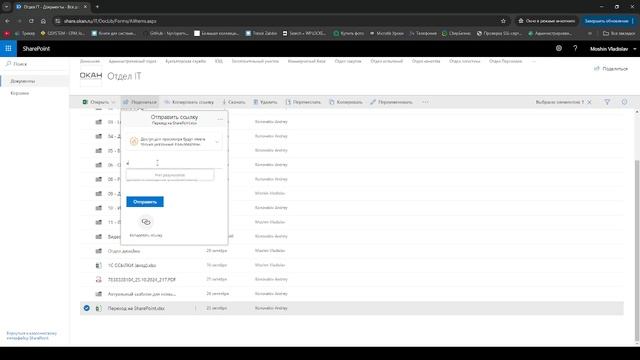Open the Все закладки bookmarks folder

(619, 33)
